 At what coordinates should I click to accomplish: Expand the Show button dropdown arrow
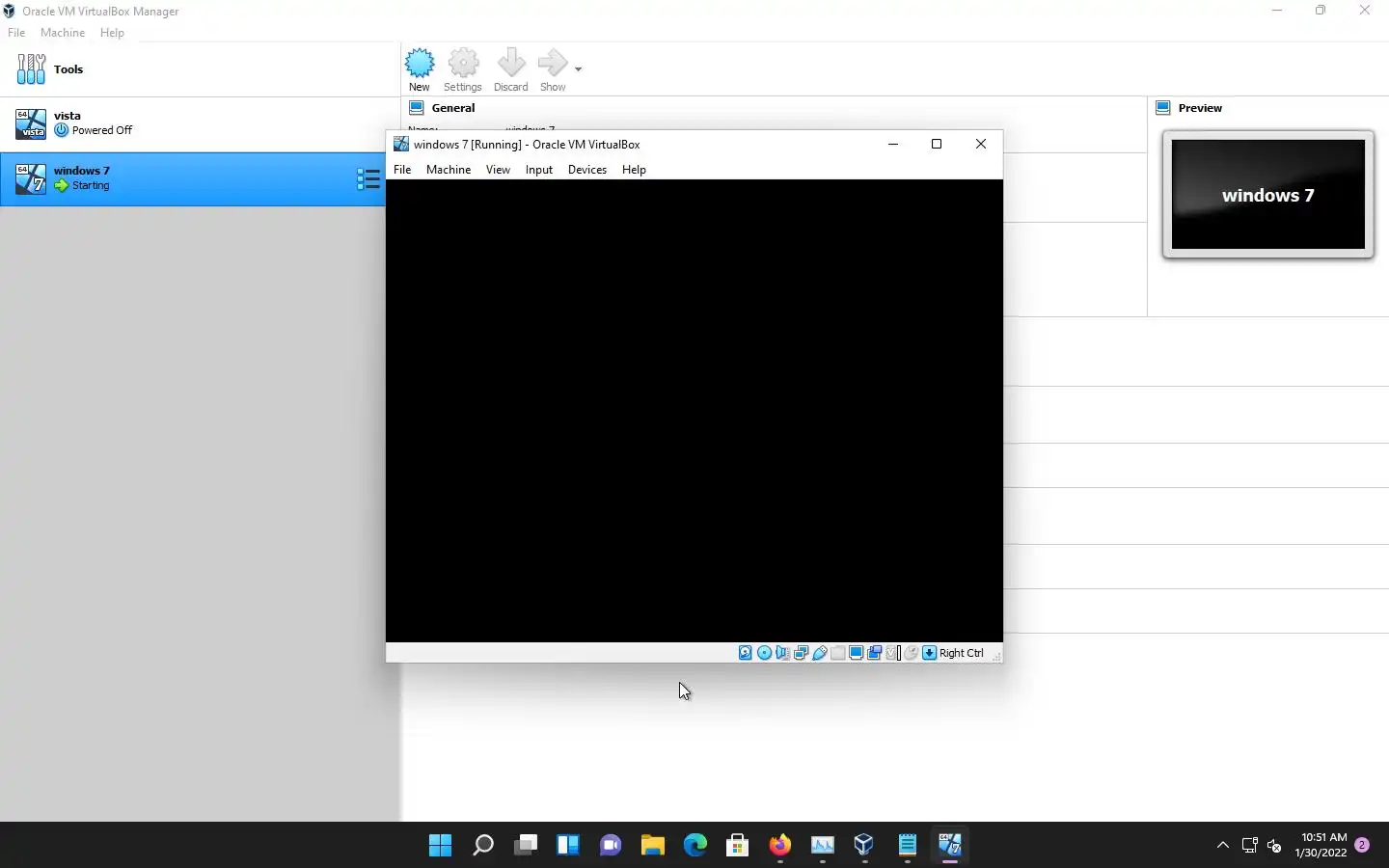click(x=578, y=69)
